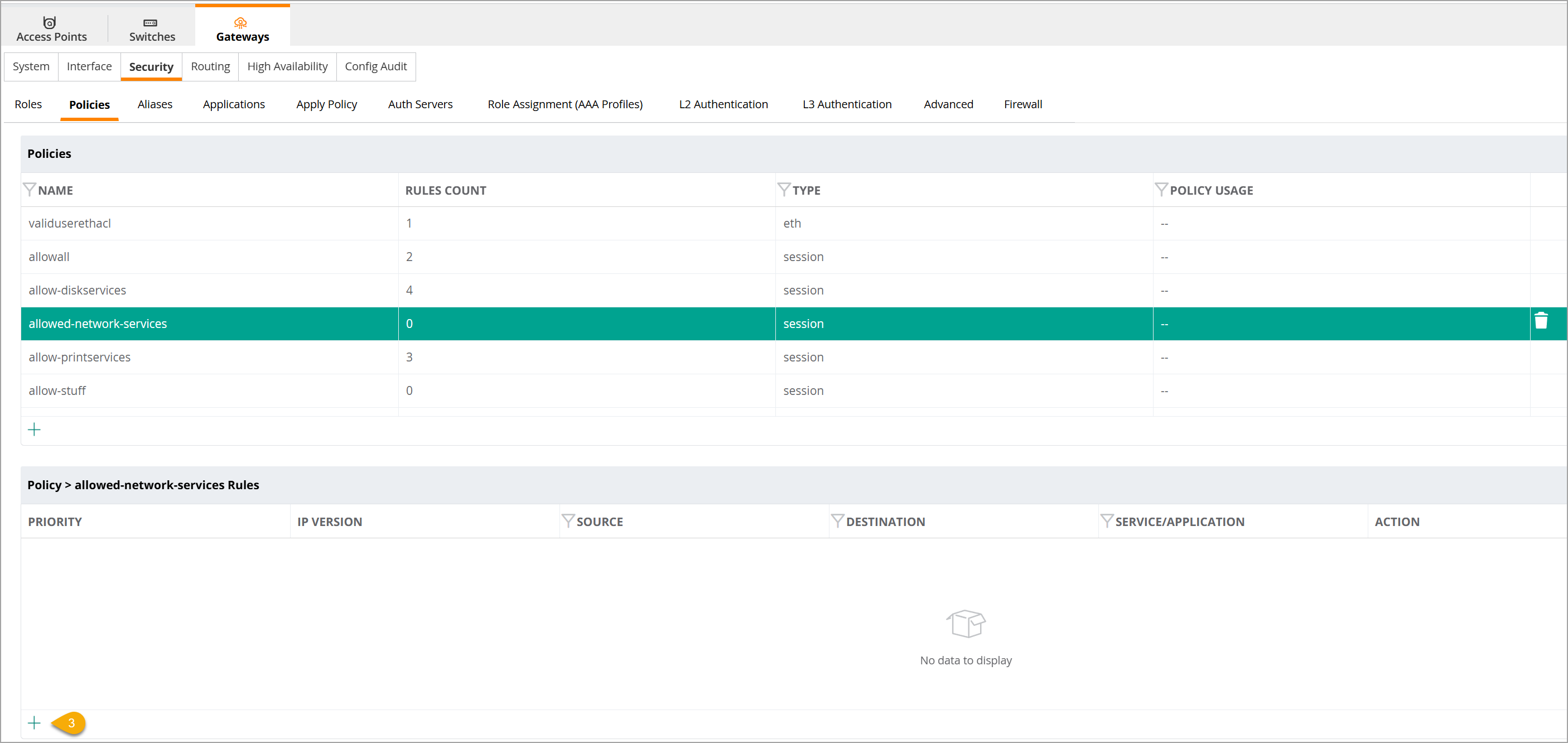
Task: Open the Access Points device tab
Action: point(52,28)
